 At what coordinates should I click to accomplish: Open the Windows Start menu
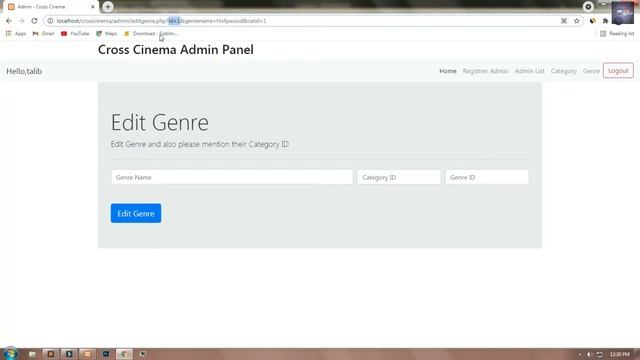click(x=10, y=353)
